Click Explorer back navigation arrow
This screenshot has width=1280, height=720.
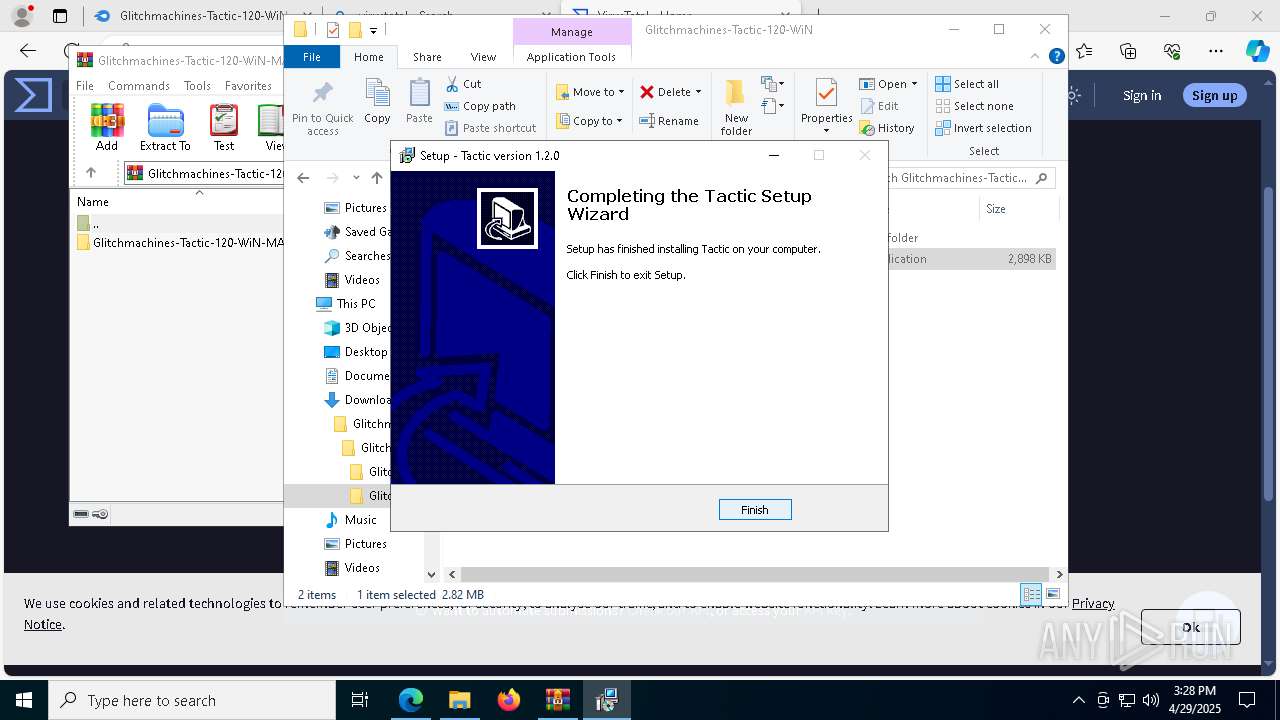click(x=303, y=178)
